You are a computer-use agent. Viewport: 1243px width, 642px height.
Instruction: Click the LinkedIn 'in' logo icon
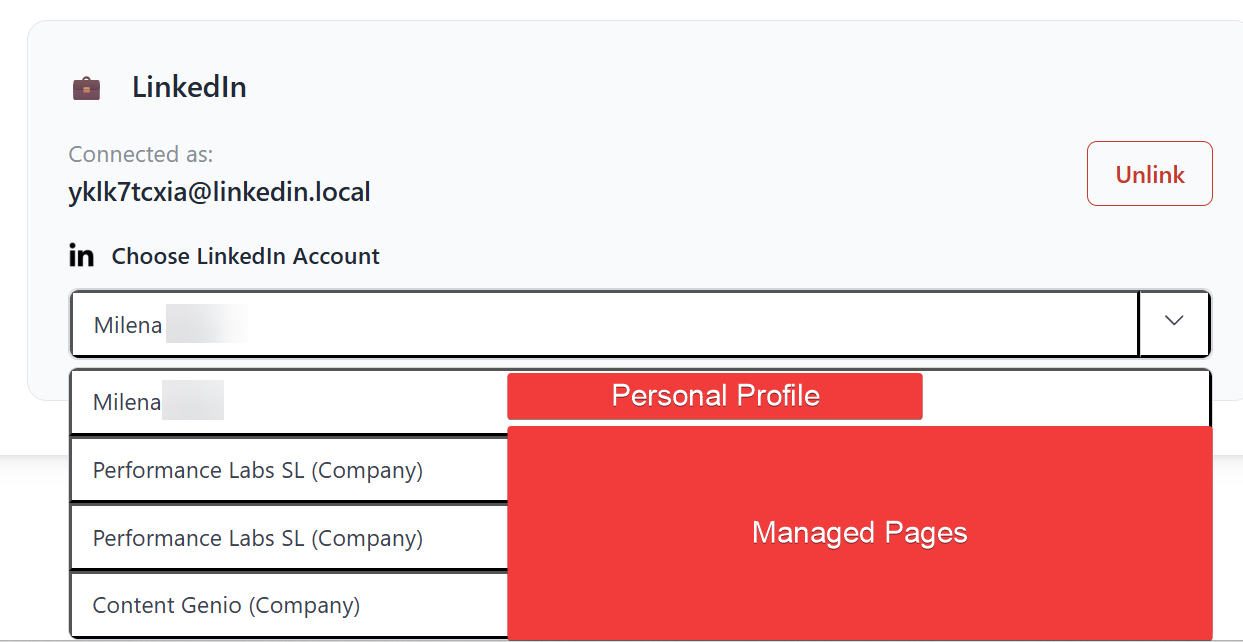[x=81, y=256]
